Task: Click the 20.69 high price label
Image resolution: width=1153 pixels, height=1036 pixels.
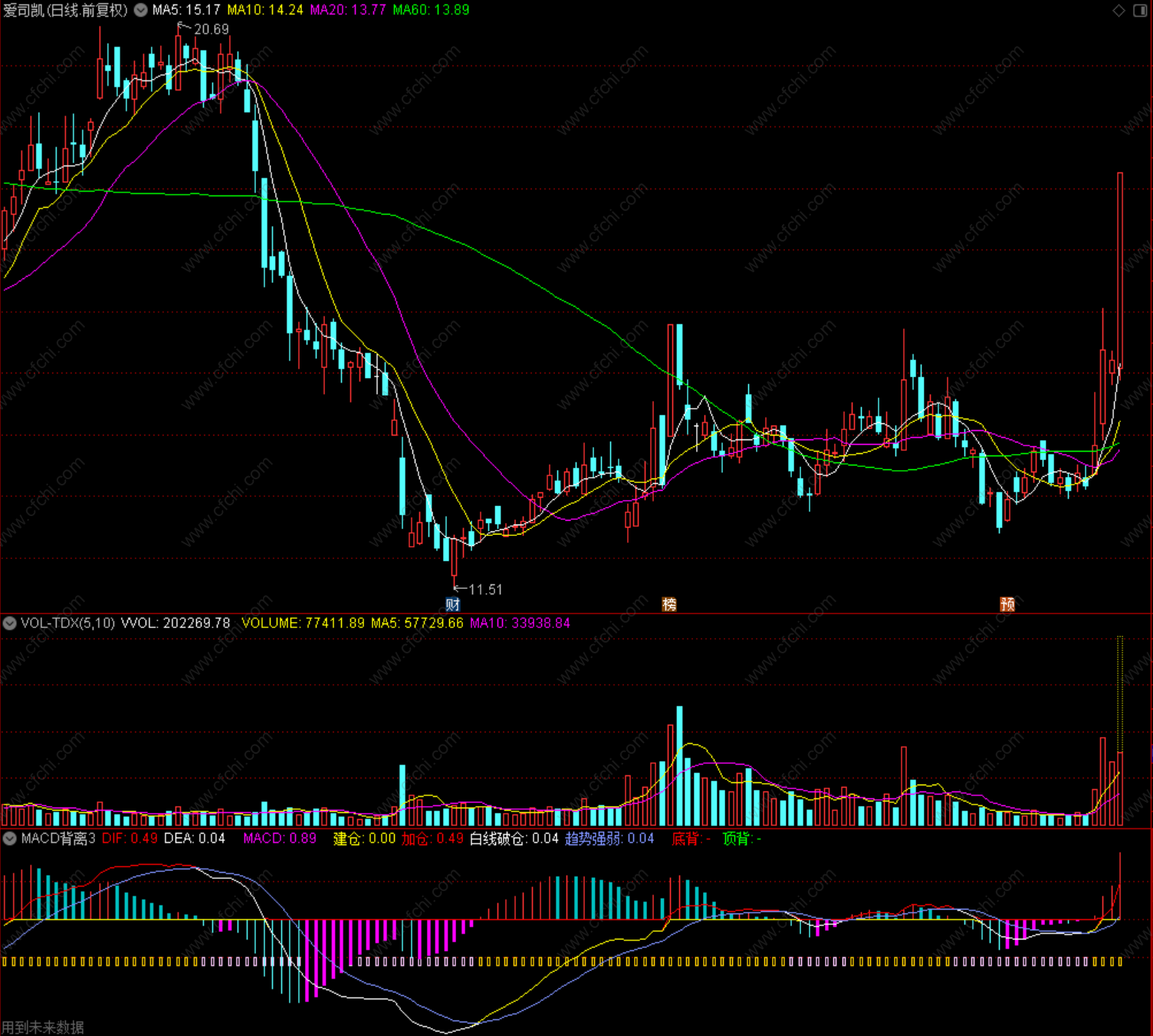Action: pos(211,29)
